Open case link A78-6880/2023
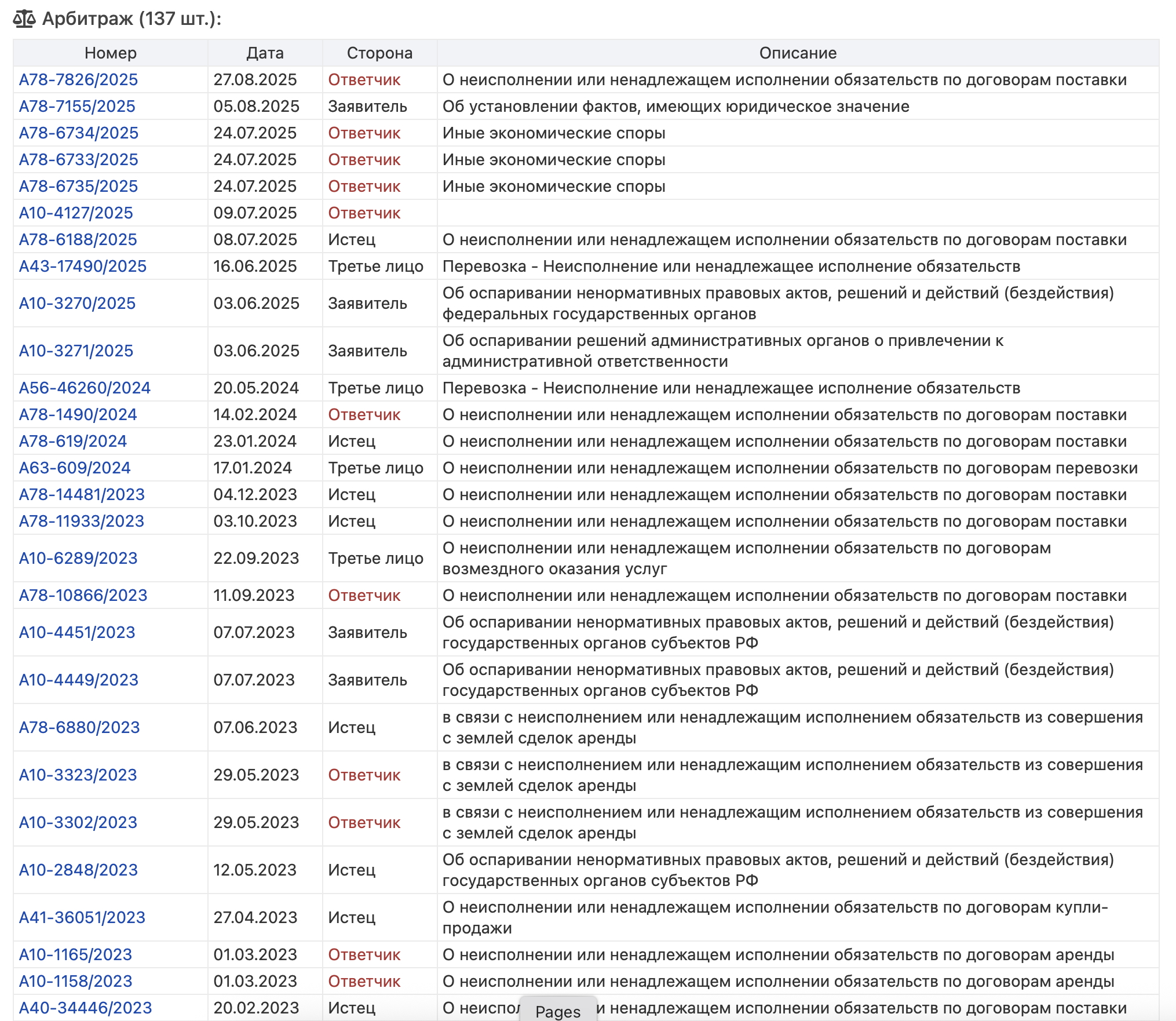 (x=79, y=727)
